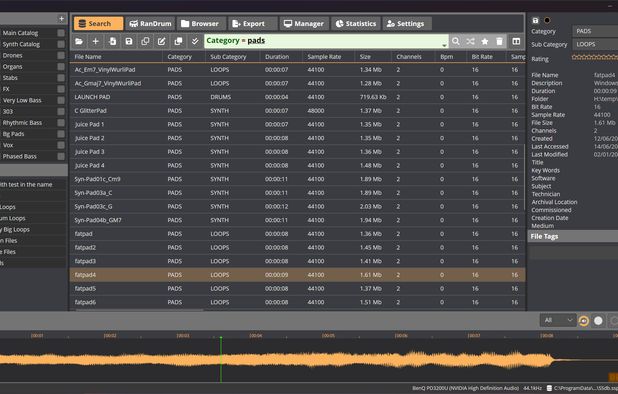
Task: Select the Ac_Em7_VinylWurliPad row
Action: point(298,70)
